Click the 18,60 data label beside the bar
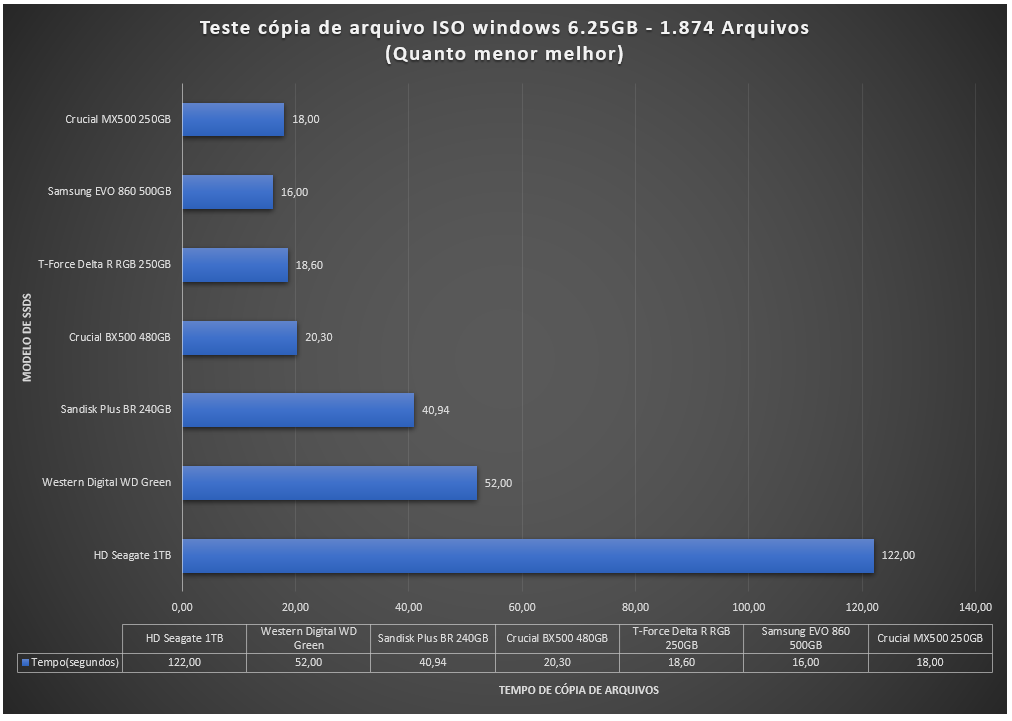 coord(309,265)
